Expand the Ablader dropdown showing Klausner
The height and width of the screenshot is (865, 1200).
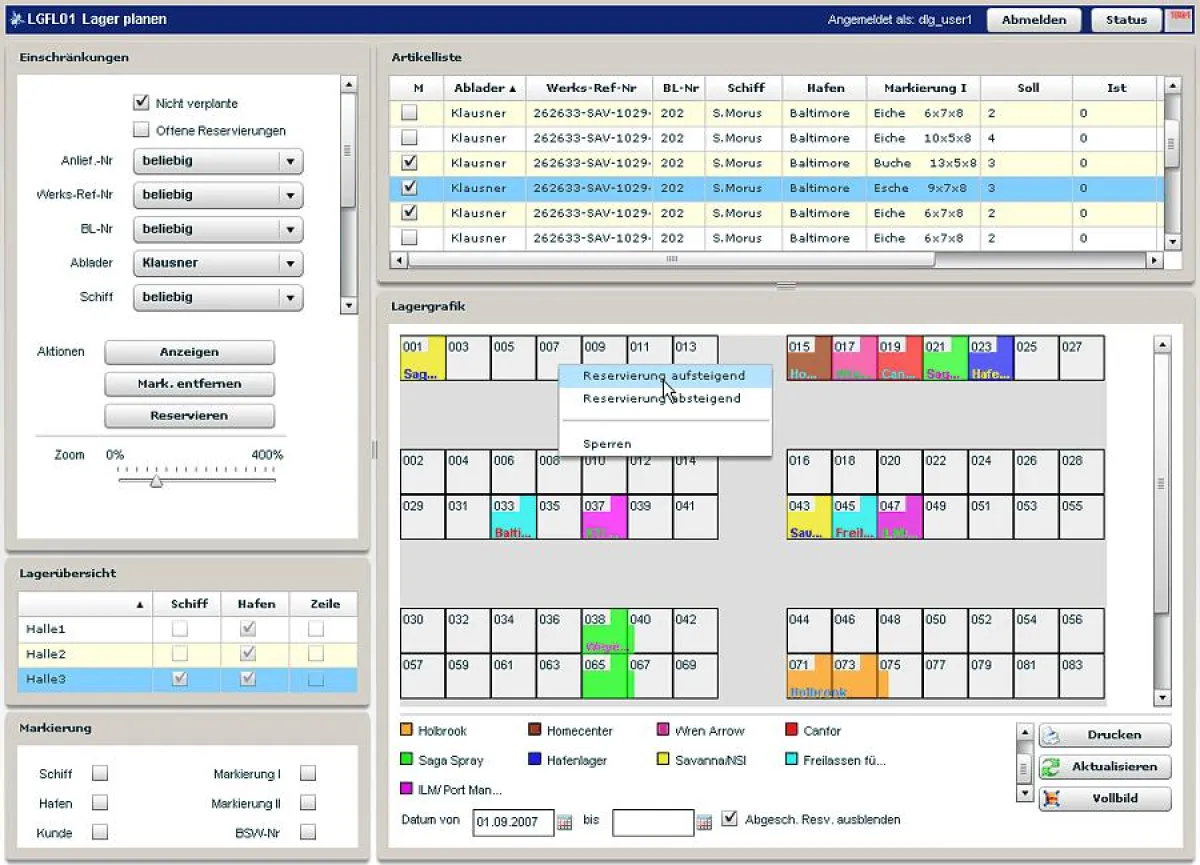tap(290, 263)
